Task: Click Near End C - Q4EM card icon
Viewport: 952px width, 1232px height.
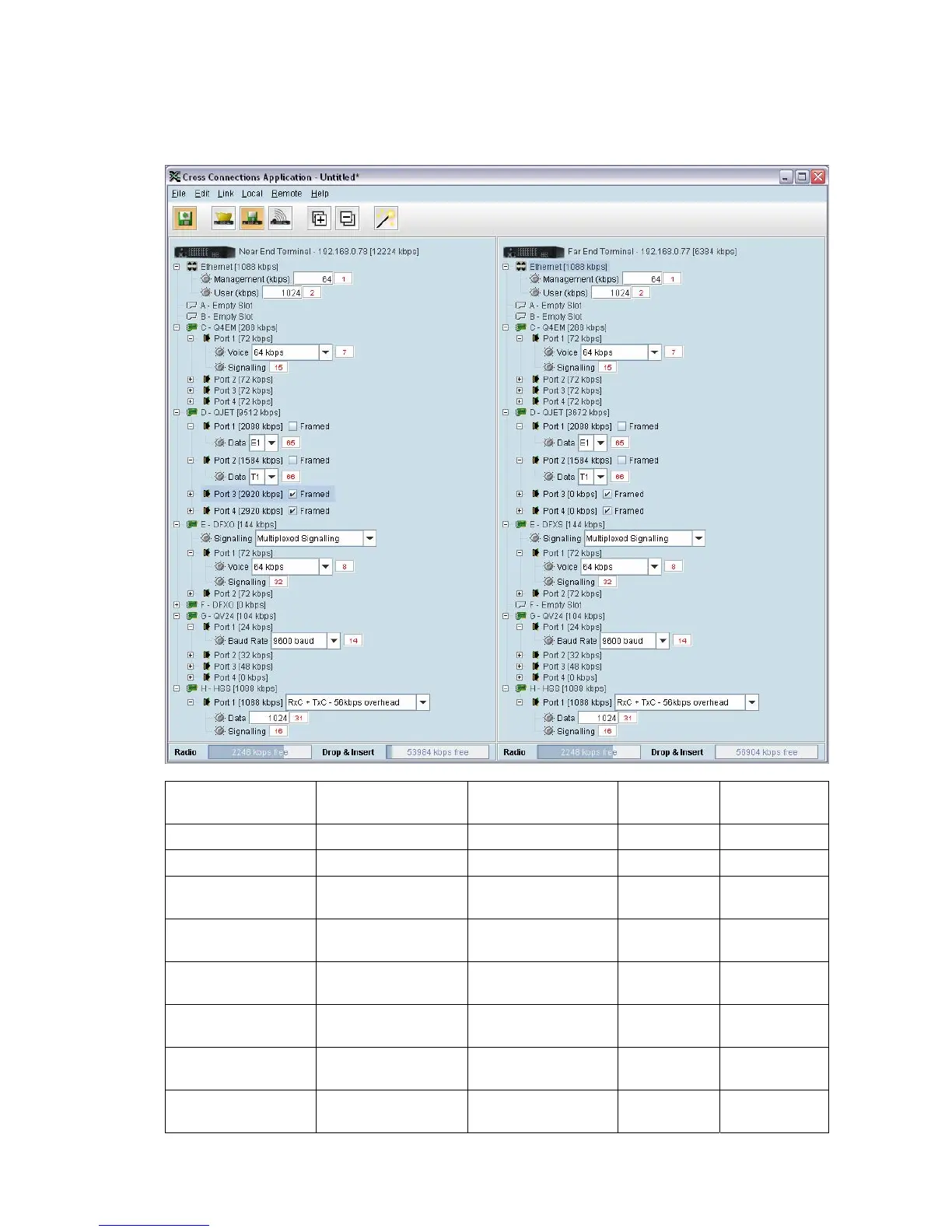Action: [192, 327]
